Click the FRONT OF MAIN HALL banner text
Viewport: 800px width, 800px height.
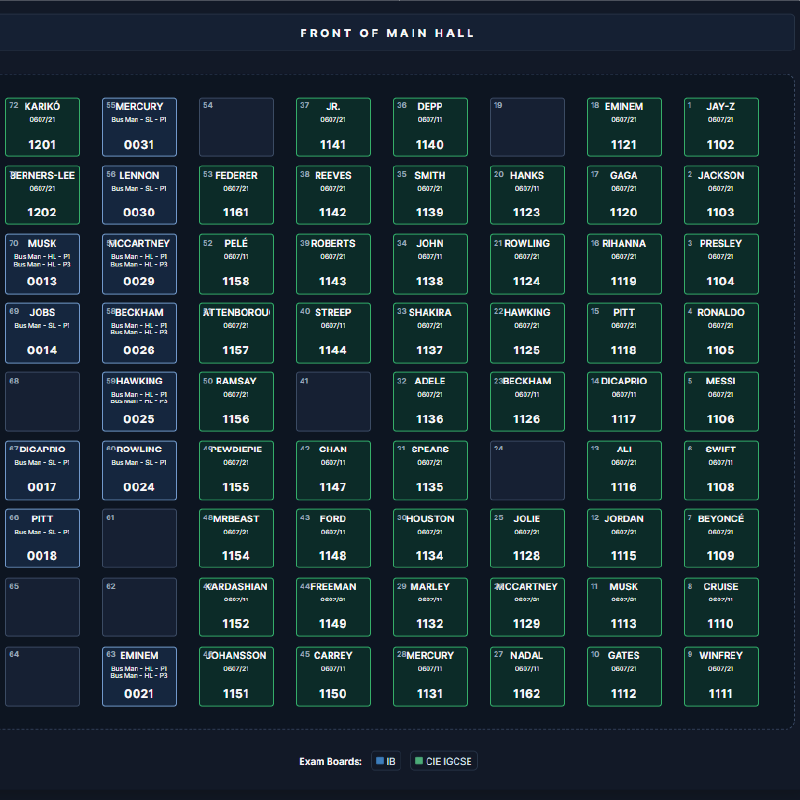coord(387,33)
